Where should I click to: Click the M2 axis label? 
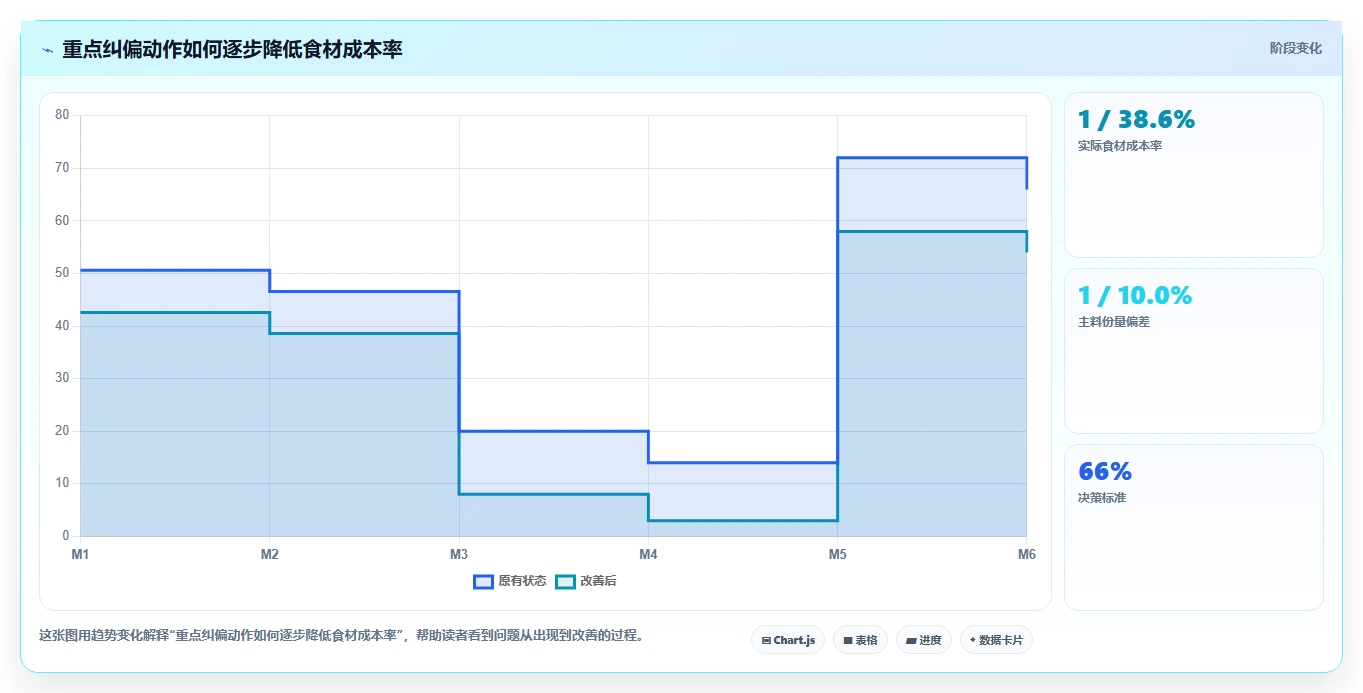click(269, 554)
